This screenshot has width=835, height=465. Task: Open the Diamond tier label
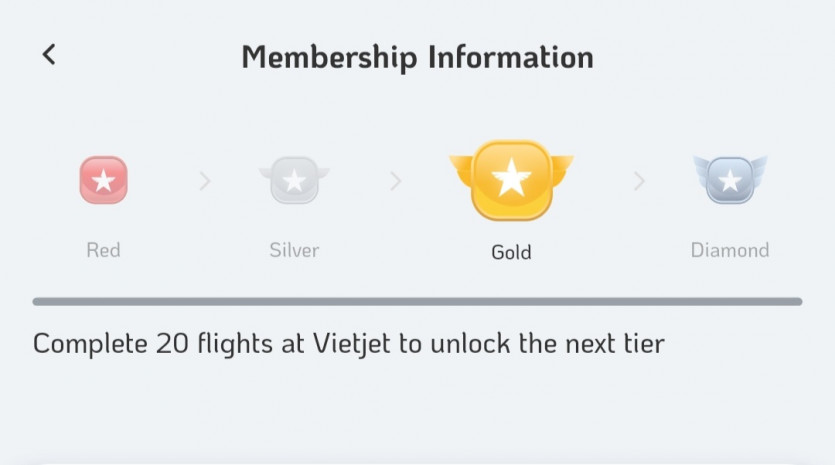point(730,250)
